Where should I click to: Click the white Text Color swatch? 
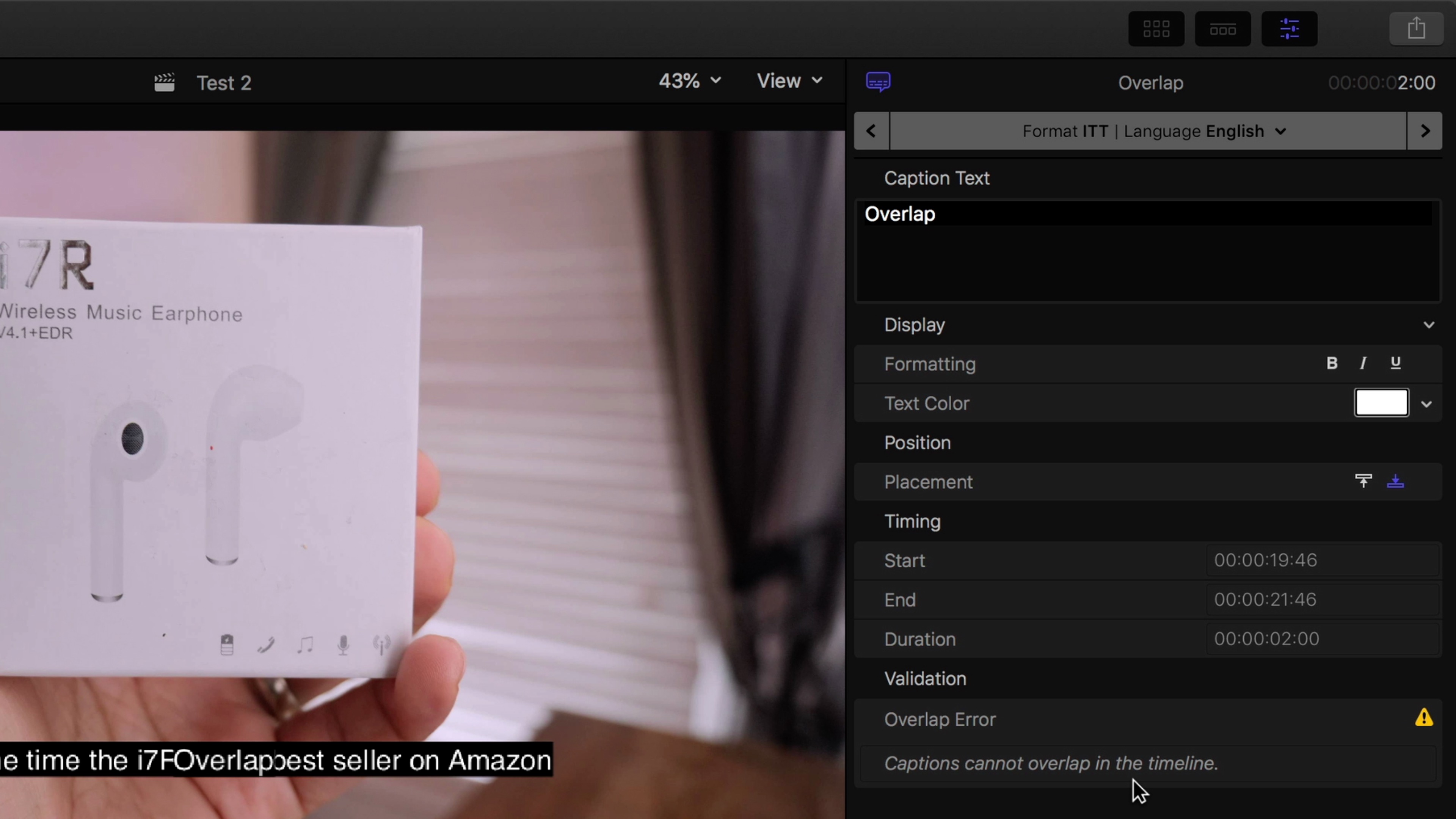click(1381, 403)
